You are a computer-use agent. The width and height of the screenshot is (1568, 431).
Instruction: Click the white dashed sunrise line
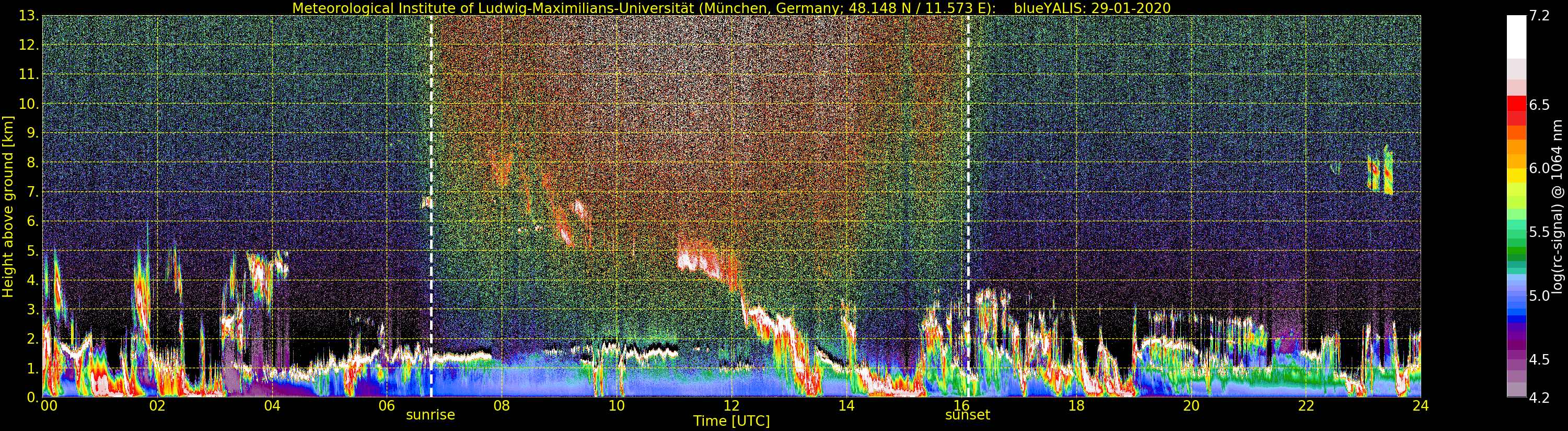(x=431, y=207)
